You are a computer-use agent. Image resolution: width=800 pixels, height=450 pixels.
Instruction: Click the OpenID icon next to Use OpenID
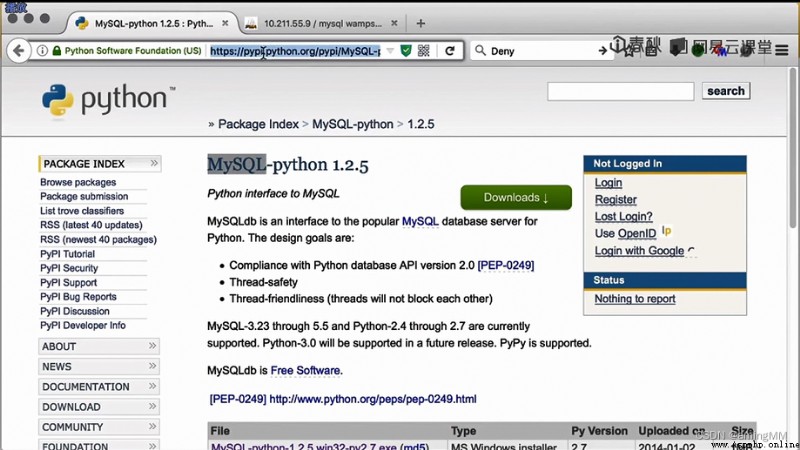(666, 231)
